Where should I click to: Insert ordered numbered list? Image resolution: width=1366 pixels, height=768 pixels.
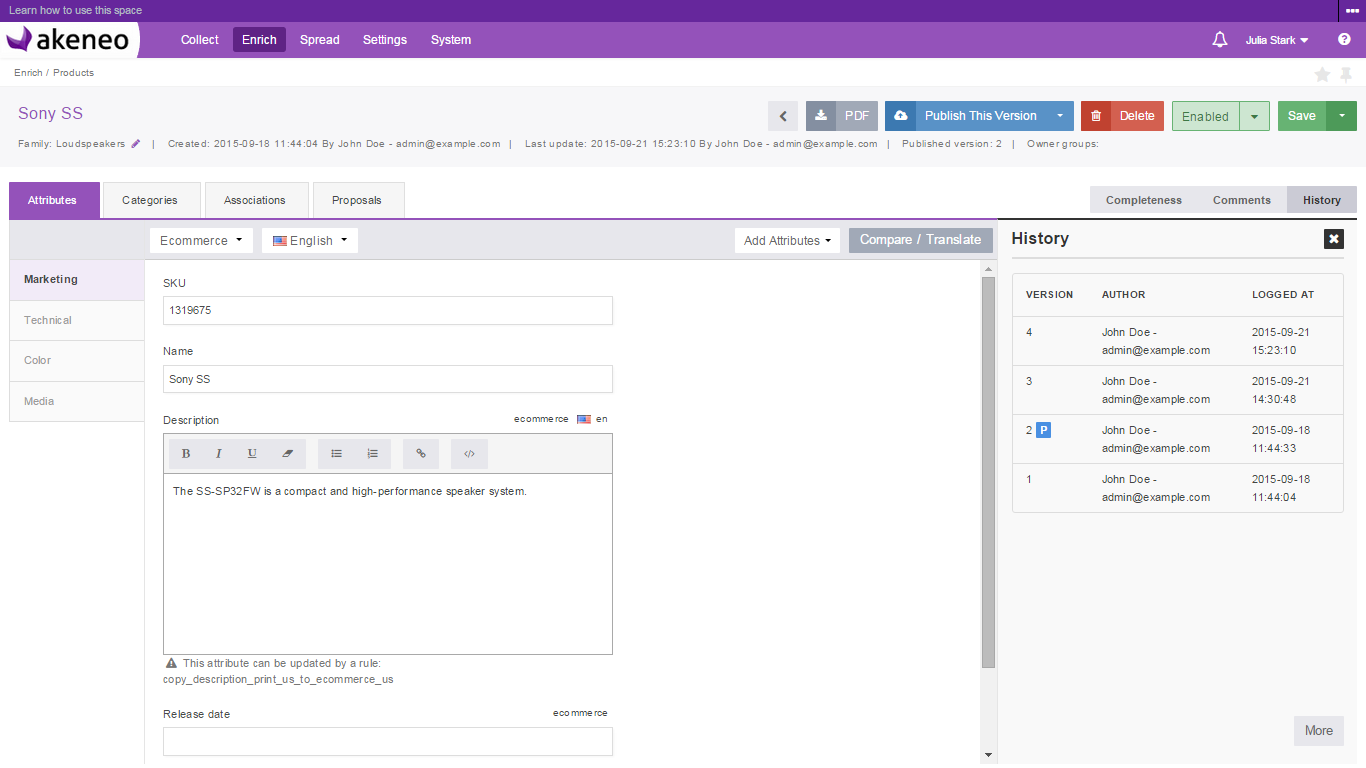[373, 454]
